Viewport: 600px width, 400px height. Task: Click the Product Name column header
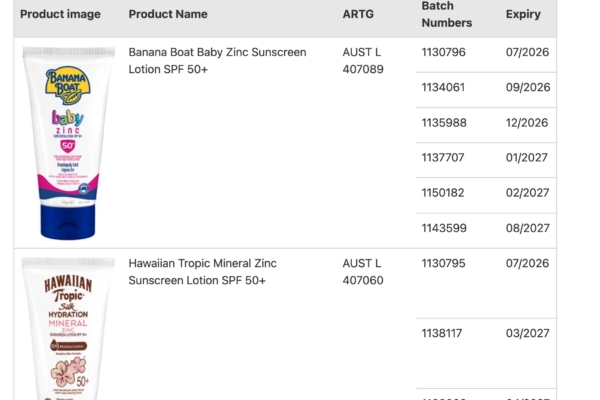tap(168, 15)
